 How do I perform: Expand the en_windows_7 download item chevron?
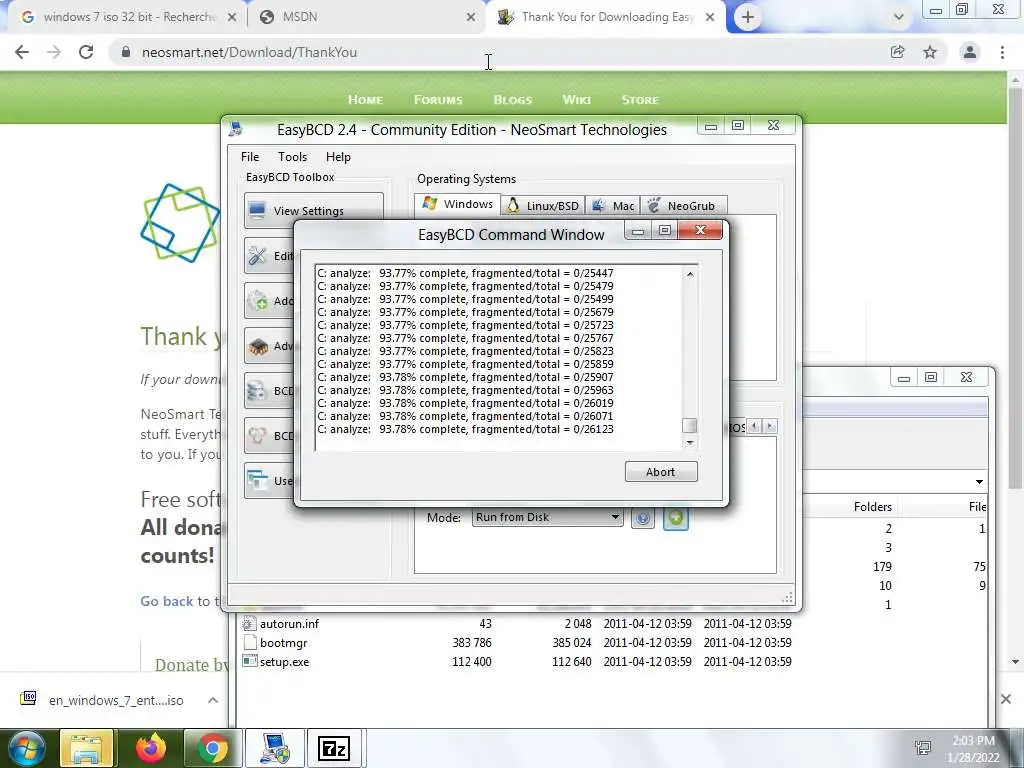click(x=213, y=700)
